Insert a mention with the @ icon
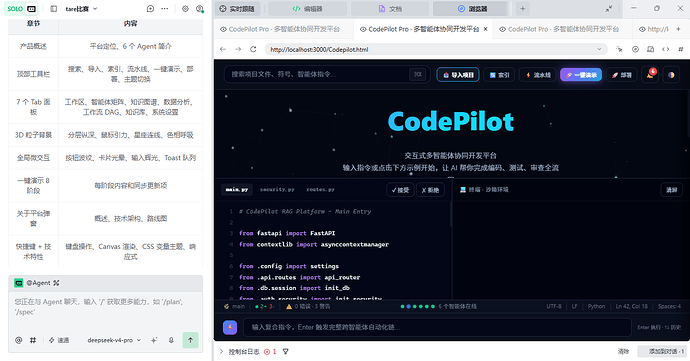This screenshot has width=690, height=361. coord(18,340)
